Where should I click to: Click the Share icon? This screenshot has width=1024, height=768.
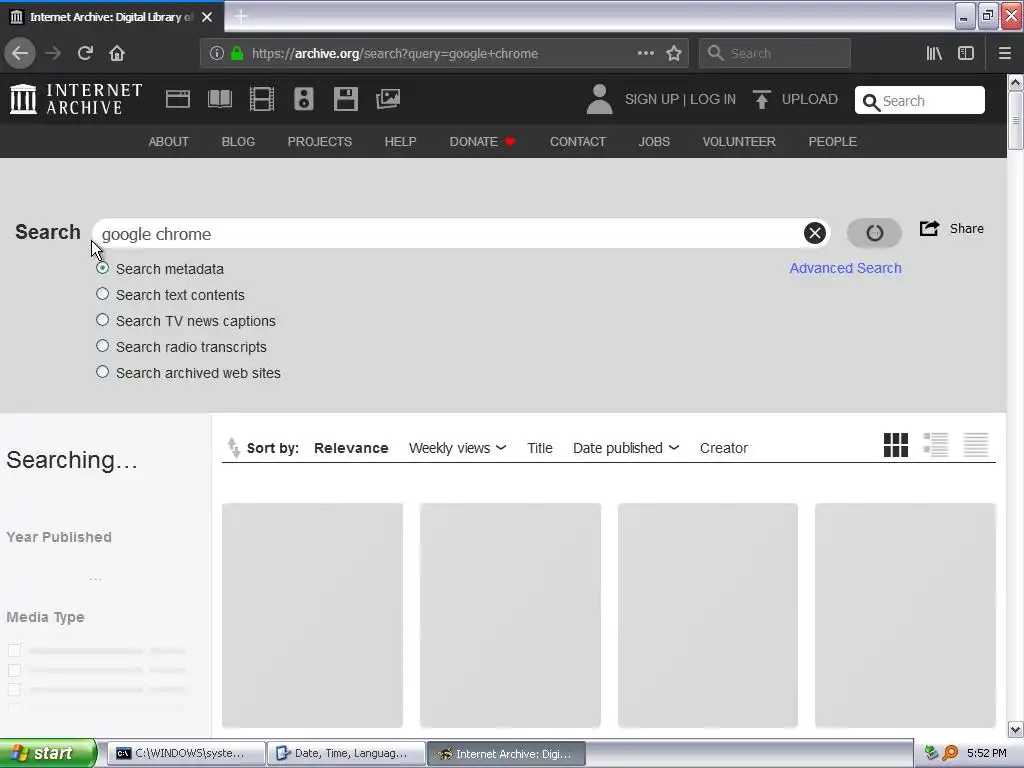pos(929,228)
